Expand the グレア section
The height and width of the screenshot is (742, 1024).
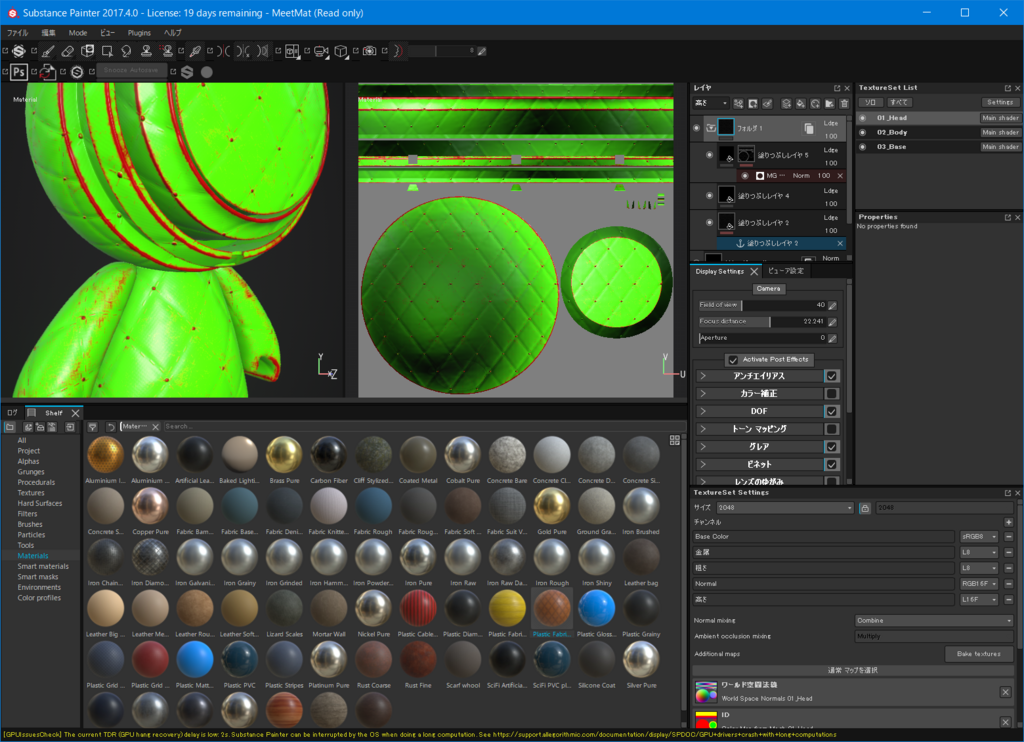703,447
